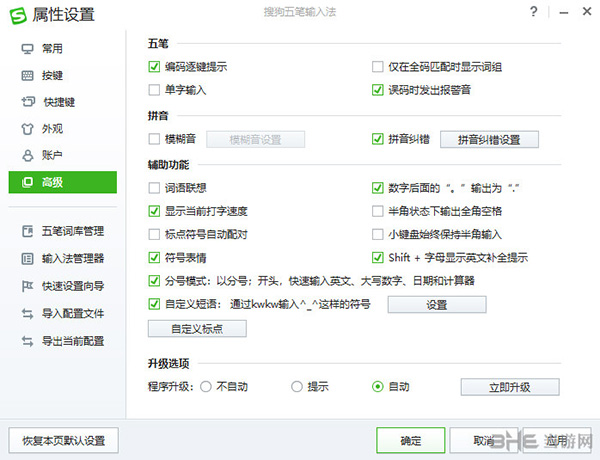Uncheck 显示当前打字速度
Viewport: 600px width, 460px height.
click(154, 211)
